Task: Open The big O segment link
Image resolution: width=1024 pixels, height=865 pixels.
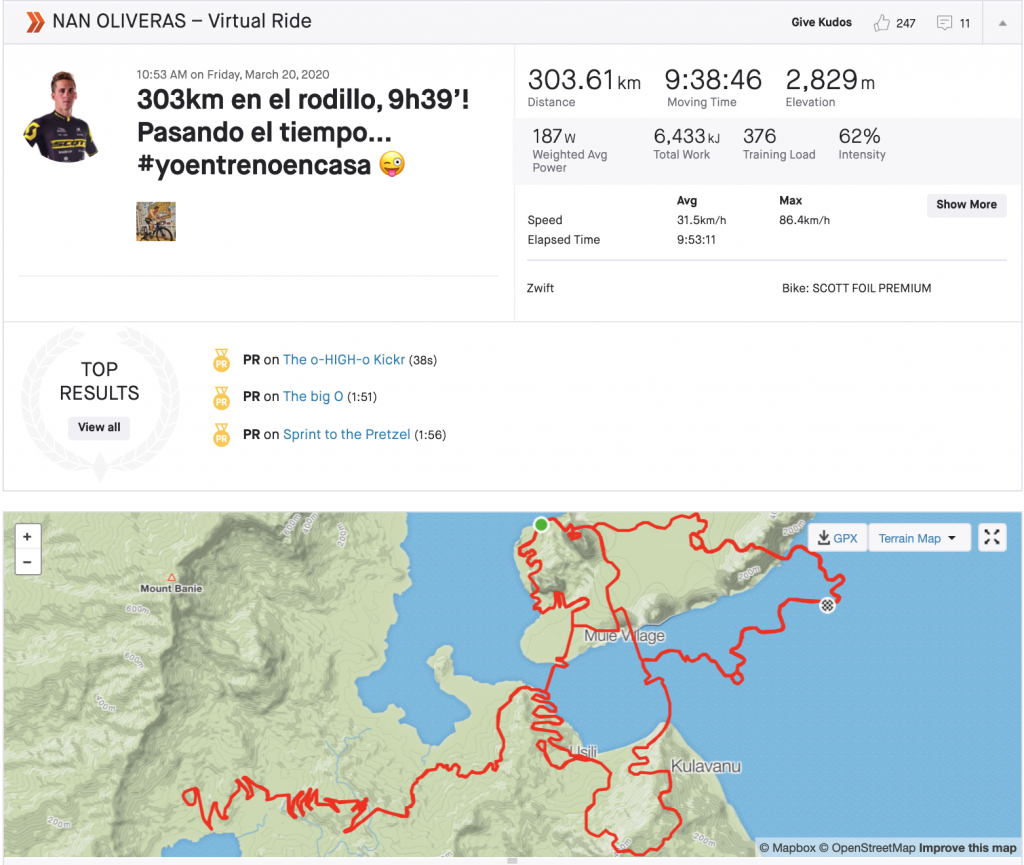Action: pos(313,397)
